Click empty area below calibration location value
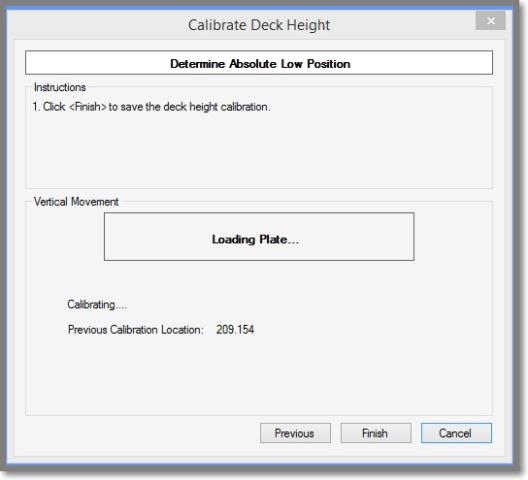Screen dimensions: 528x480 pos(259,374)
